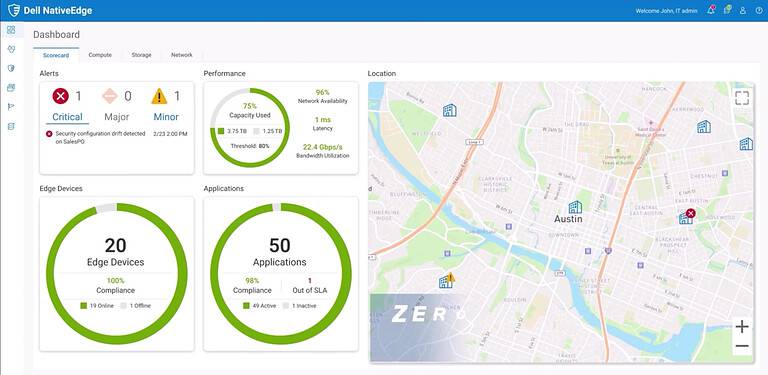
Task: Switch to the Storage tab
Action: [x=141, y=55]
